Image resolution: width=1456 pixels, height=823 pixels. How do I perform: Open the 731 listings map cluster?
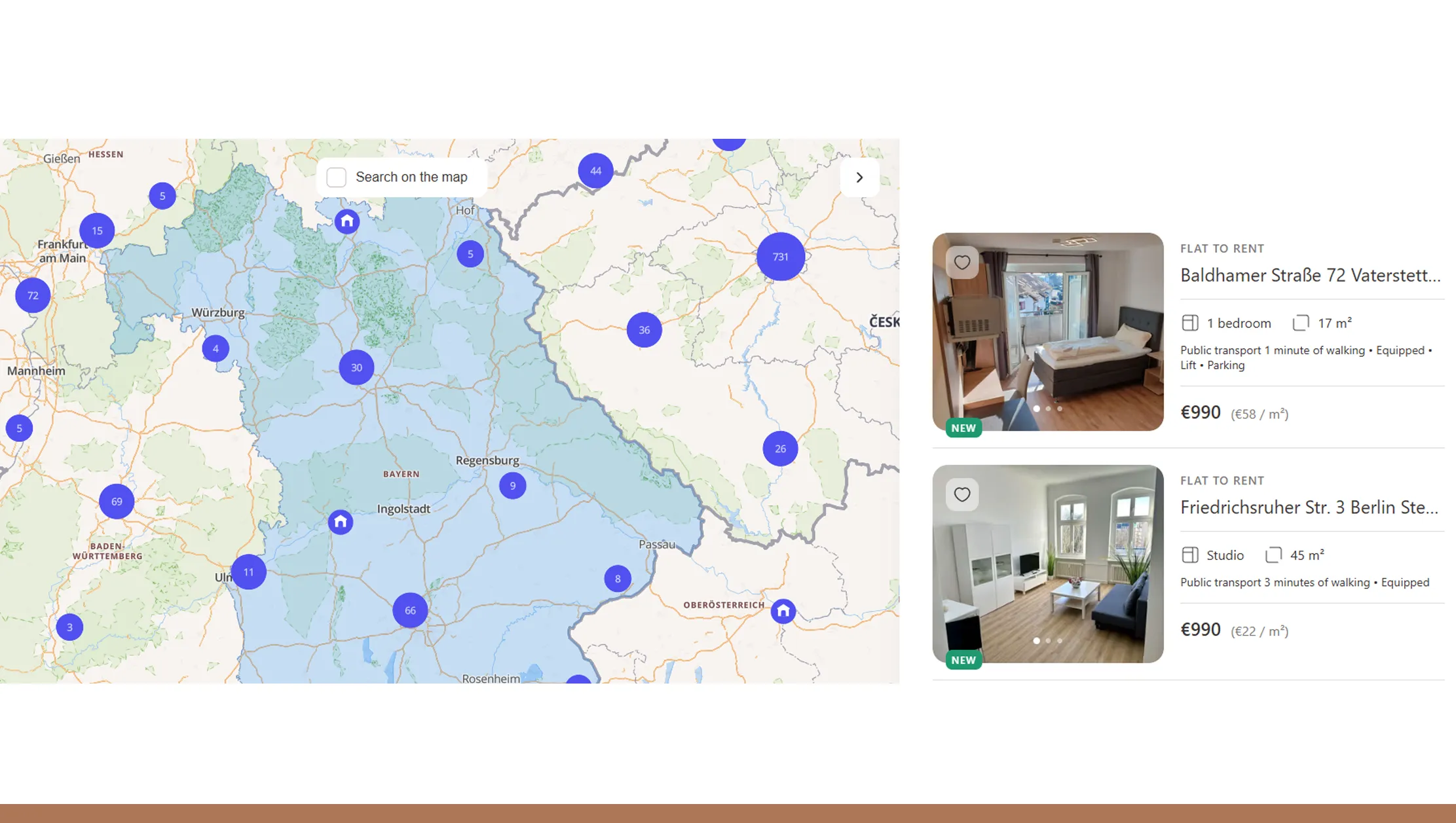click(780, 257)
